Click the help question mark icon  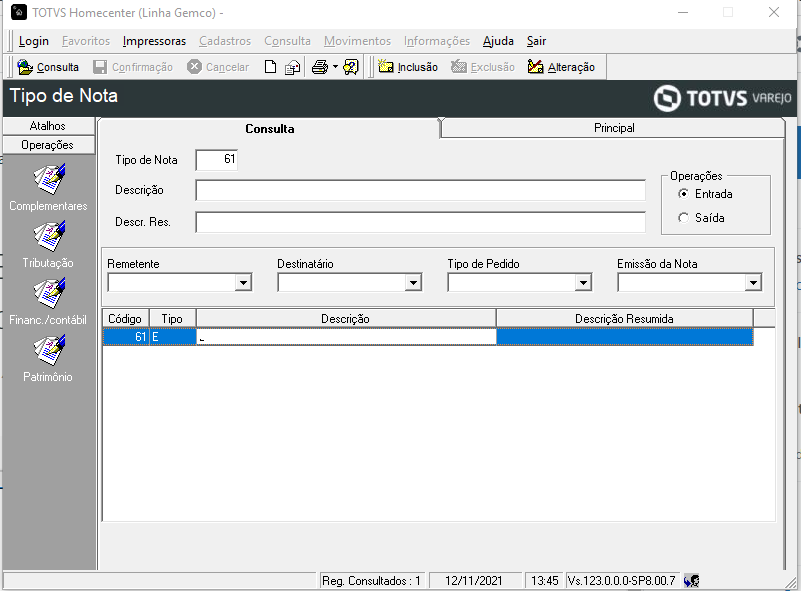pos(351,67)
